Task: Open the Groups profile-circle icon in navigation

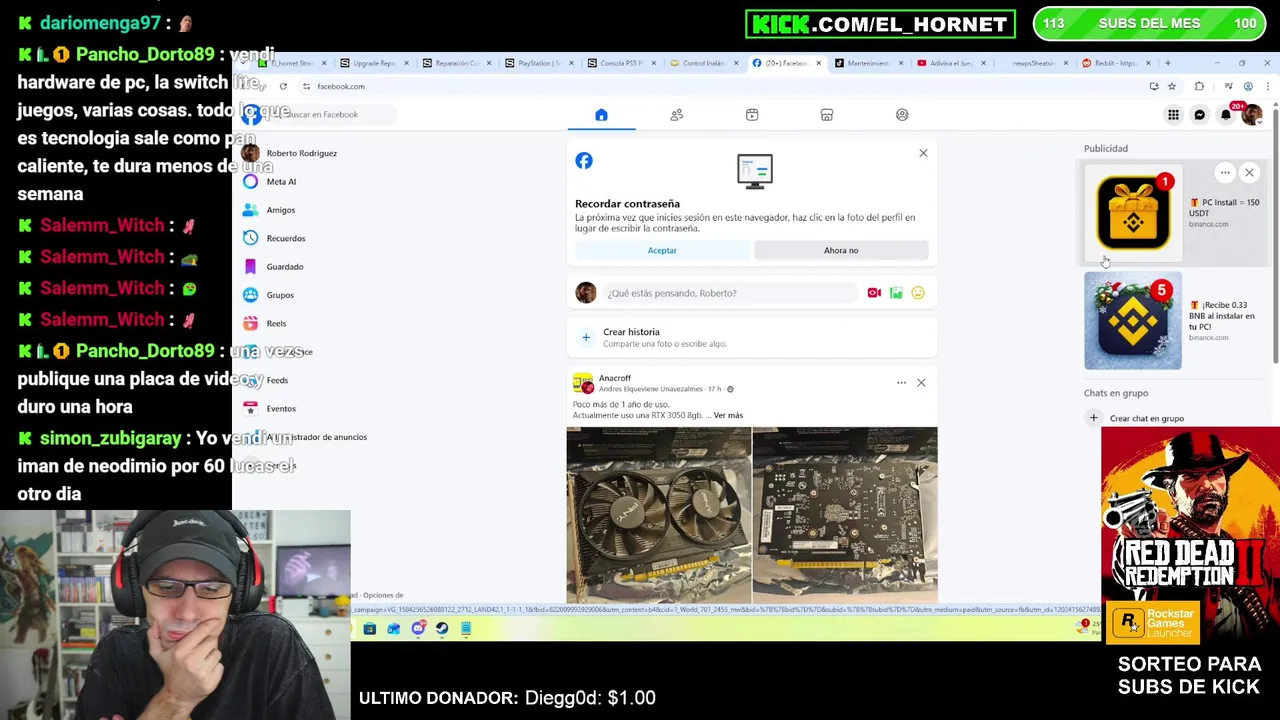Action: (x=902, y=115)
